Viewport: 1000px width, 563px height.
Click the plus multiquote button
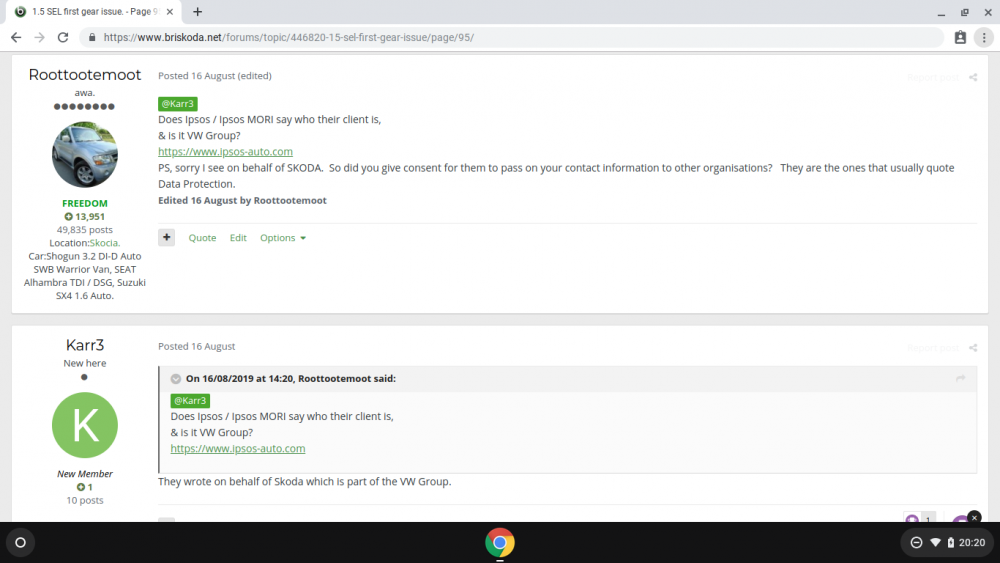[x=166, y=237]
